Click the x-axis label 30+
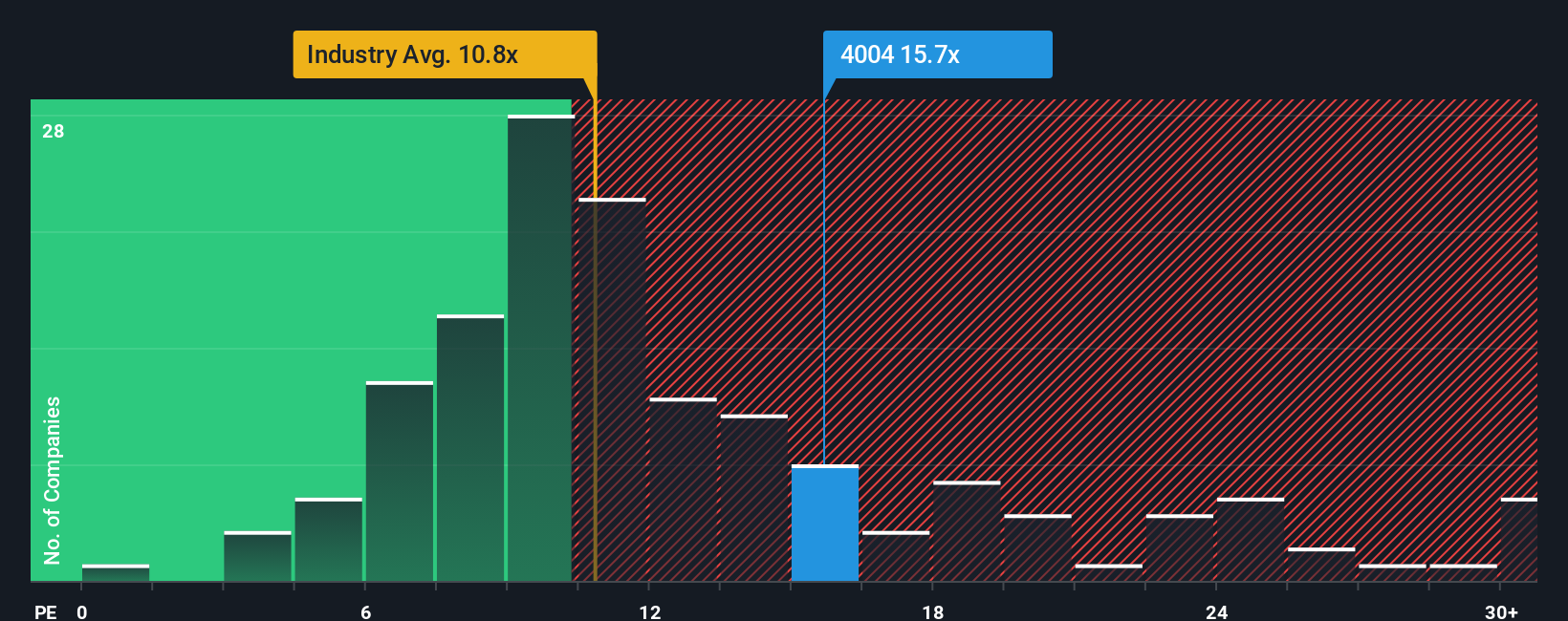Viewport: 1568px width, 621px height. click(x=1501, y=611)
